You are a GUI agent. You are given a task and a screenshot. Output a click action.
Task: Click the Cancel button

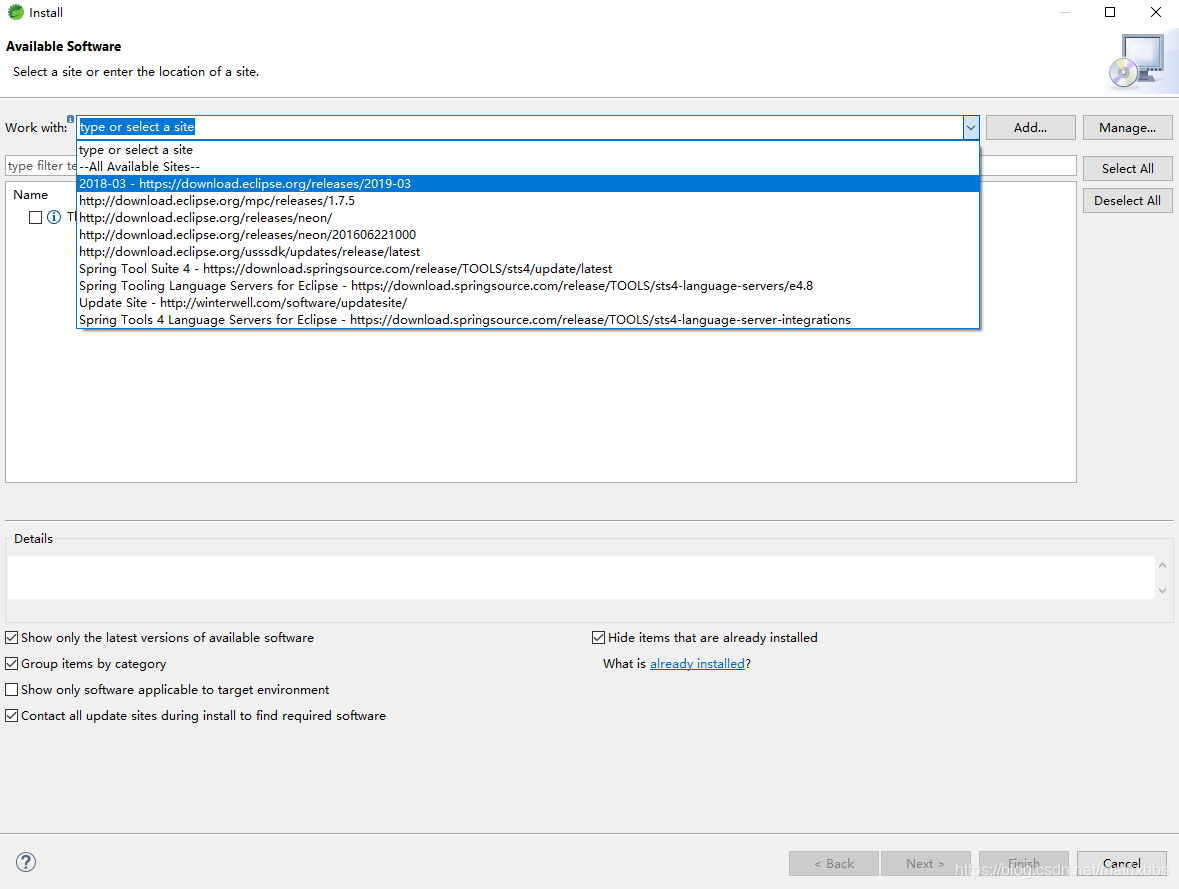coord(1121,863)
